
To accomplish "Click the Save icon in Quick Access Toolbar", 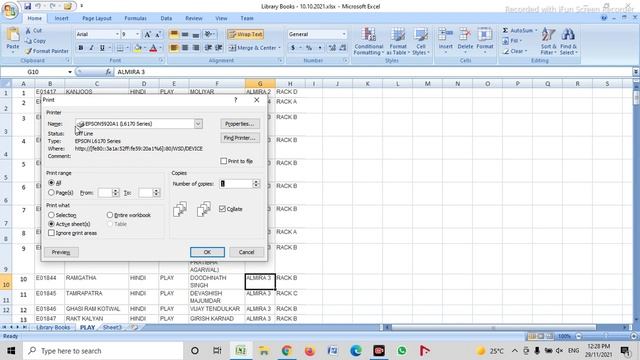I will coord(27,6).
